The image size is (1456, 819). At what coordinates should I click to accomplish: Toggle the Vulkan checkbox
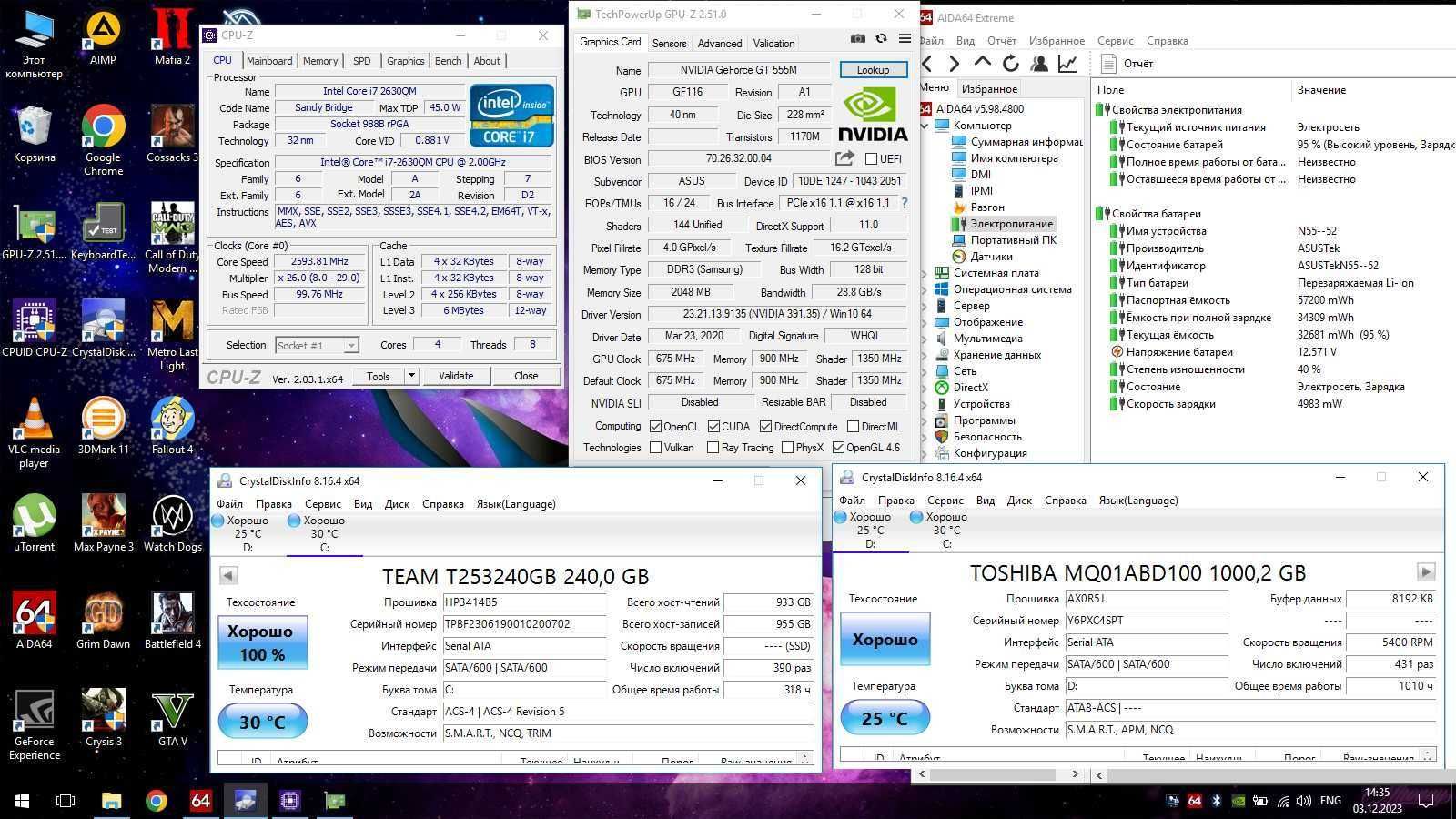coord(655,448)
